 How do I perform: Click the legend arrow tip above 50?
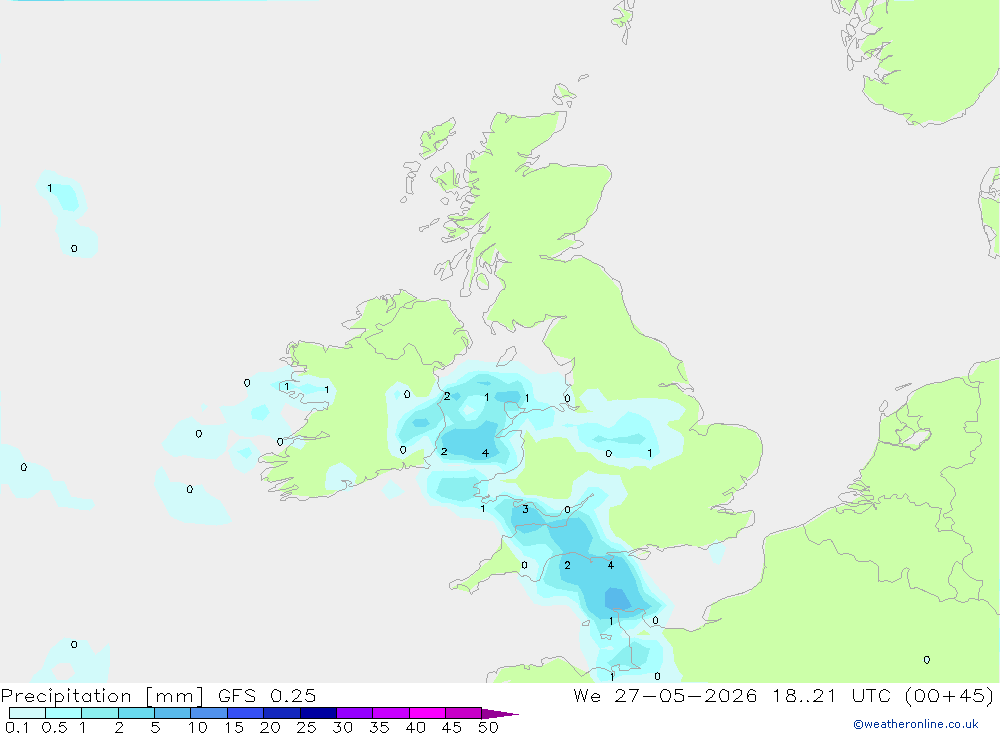click(500, 714)
